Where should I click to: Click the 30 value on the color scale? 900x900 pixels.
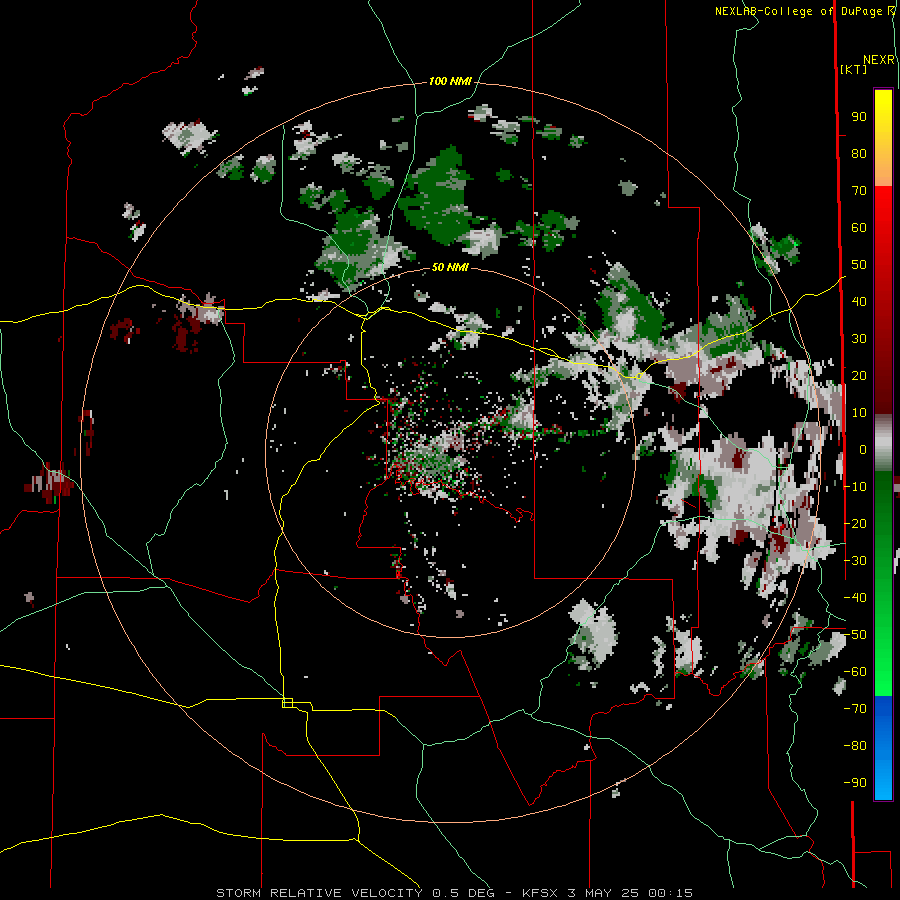coord(859,339)
